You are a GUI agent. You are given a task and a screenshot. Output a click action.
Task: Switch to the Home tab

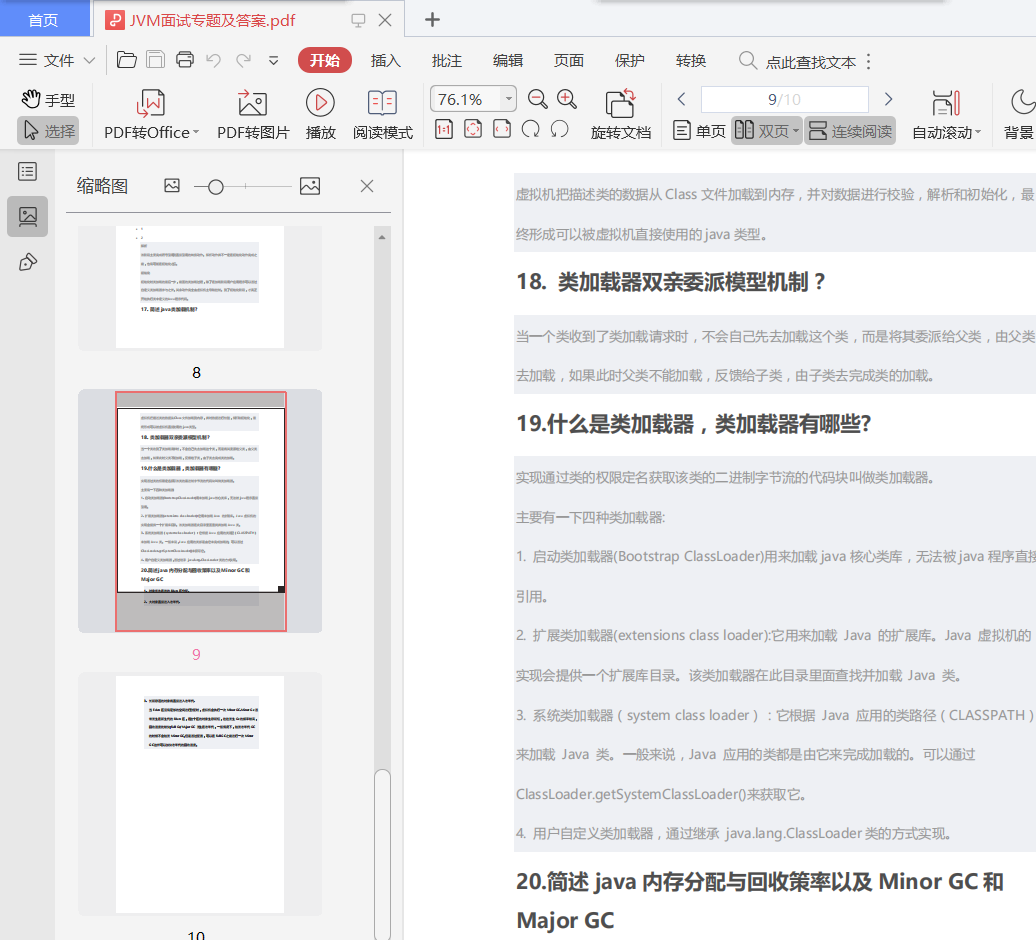click(x=44, y=20)
